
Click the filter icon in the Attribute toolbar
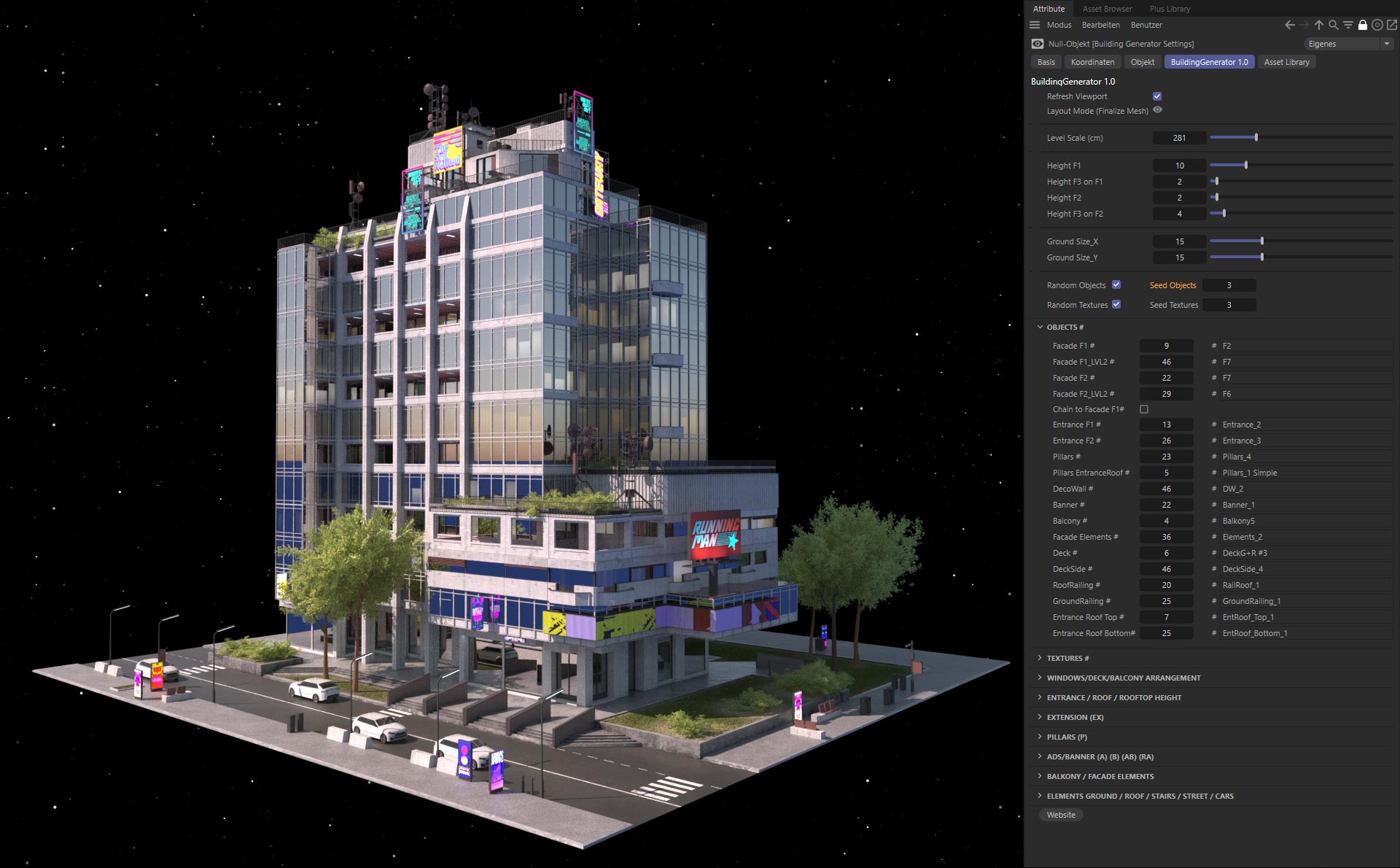coord(1347,25)
